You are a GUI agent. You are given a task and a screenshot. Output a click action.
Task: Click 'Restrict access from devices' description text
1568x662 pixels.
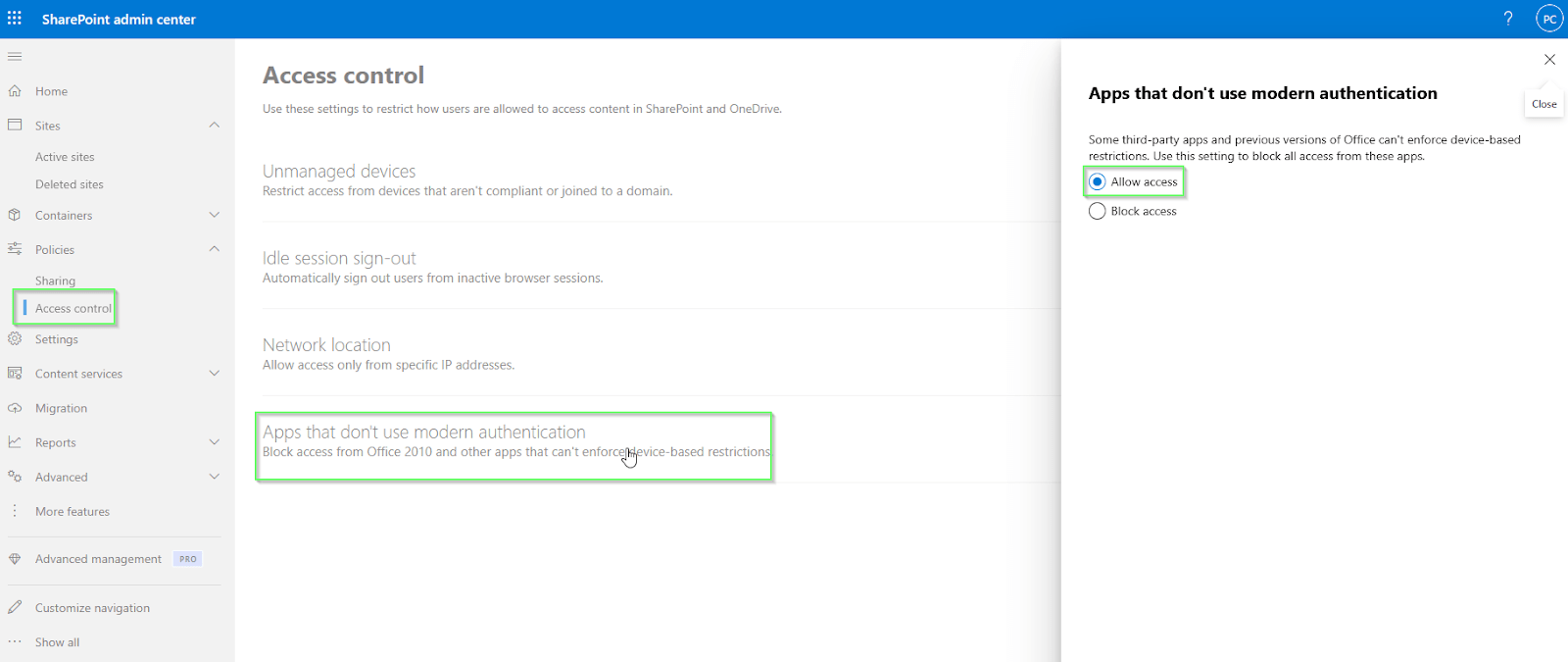tap(467, 191)
